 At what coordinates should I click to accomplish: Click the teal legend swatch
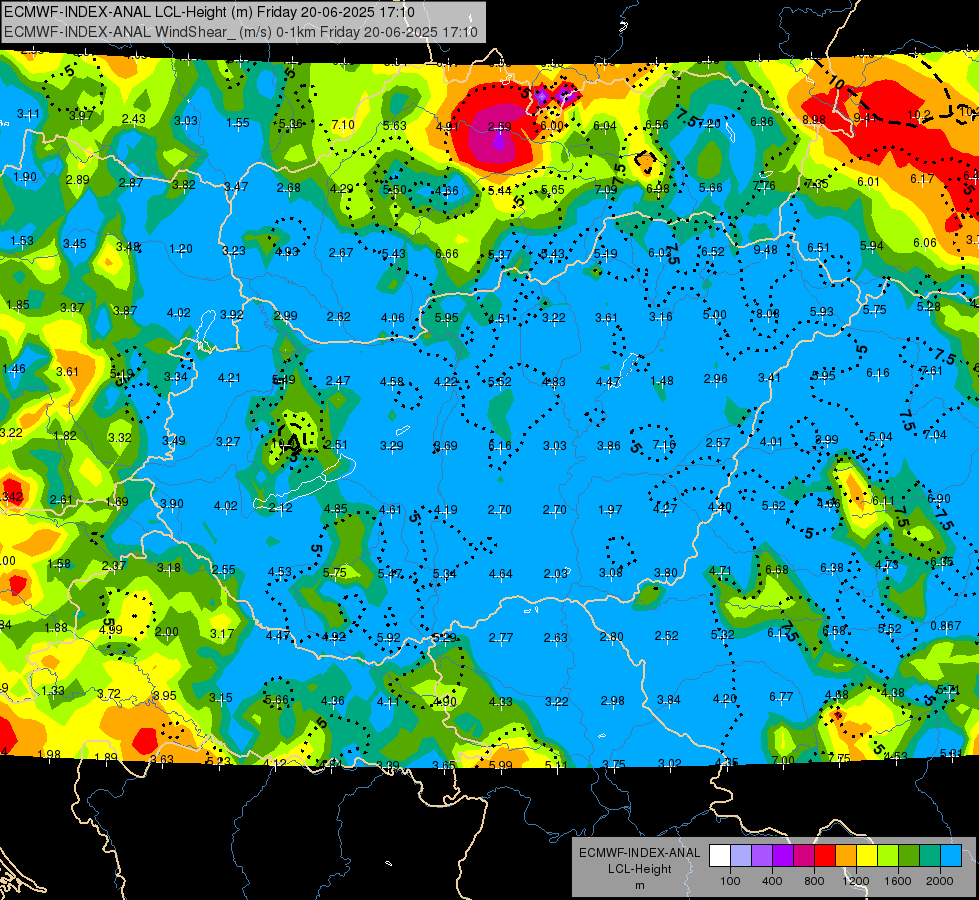pos(929,856)
